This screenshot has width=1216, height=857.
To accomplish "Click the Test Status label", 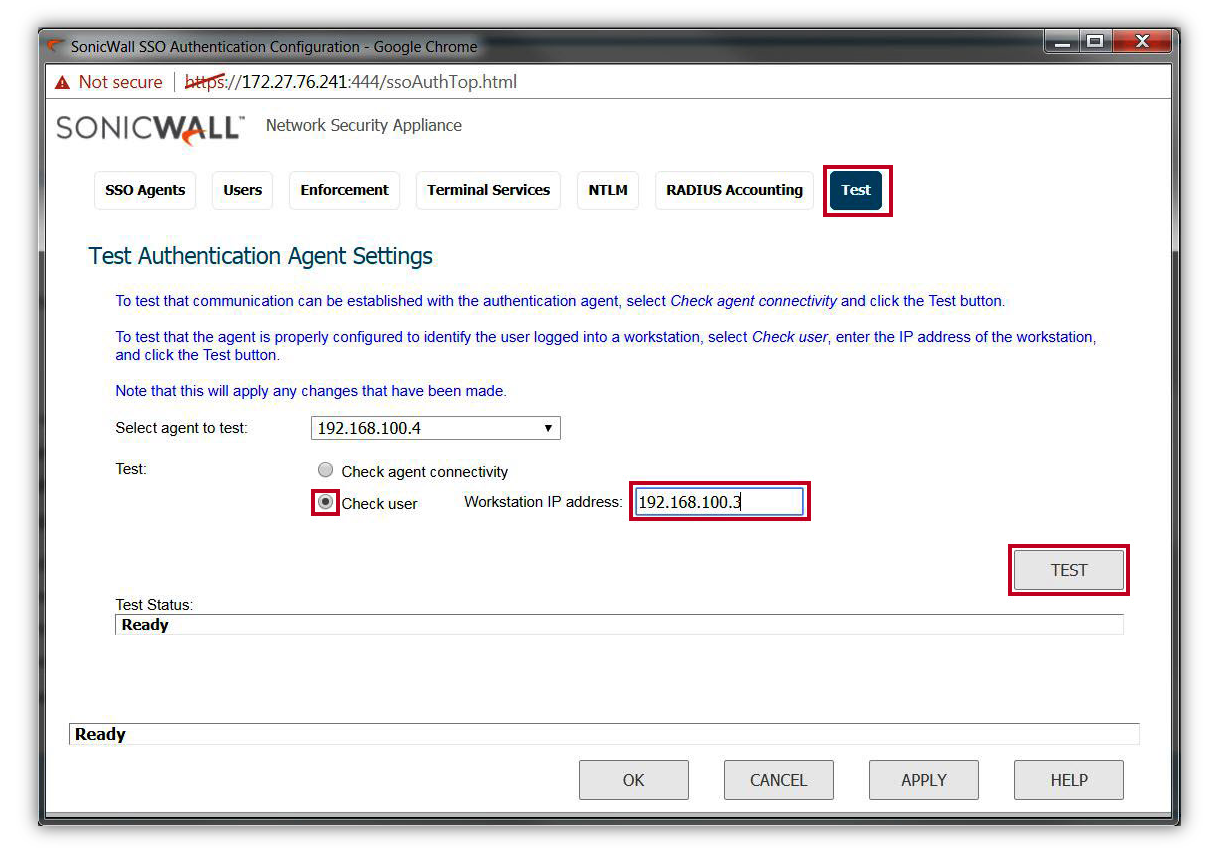I will click(154, 605).
